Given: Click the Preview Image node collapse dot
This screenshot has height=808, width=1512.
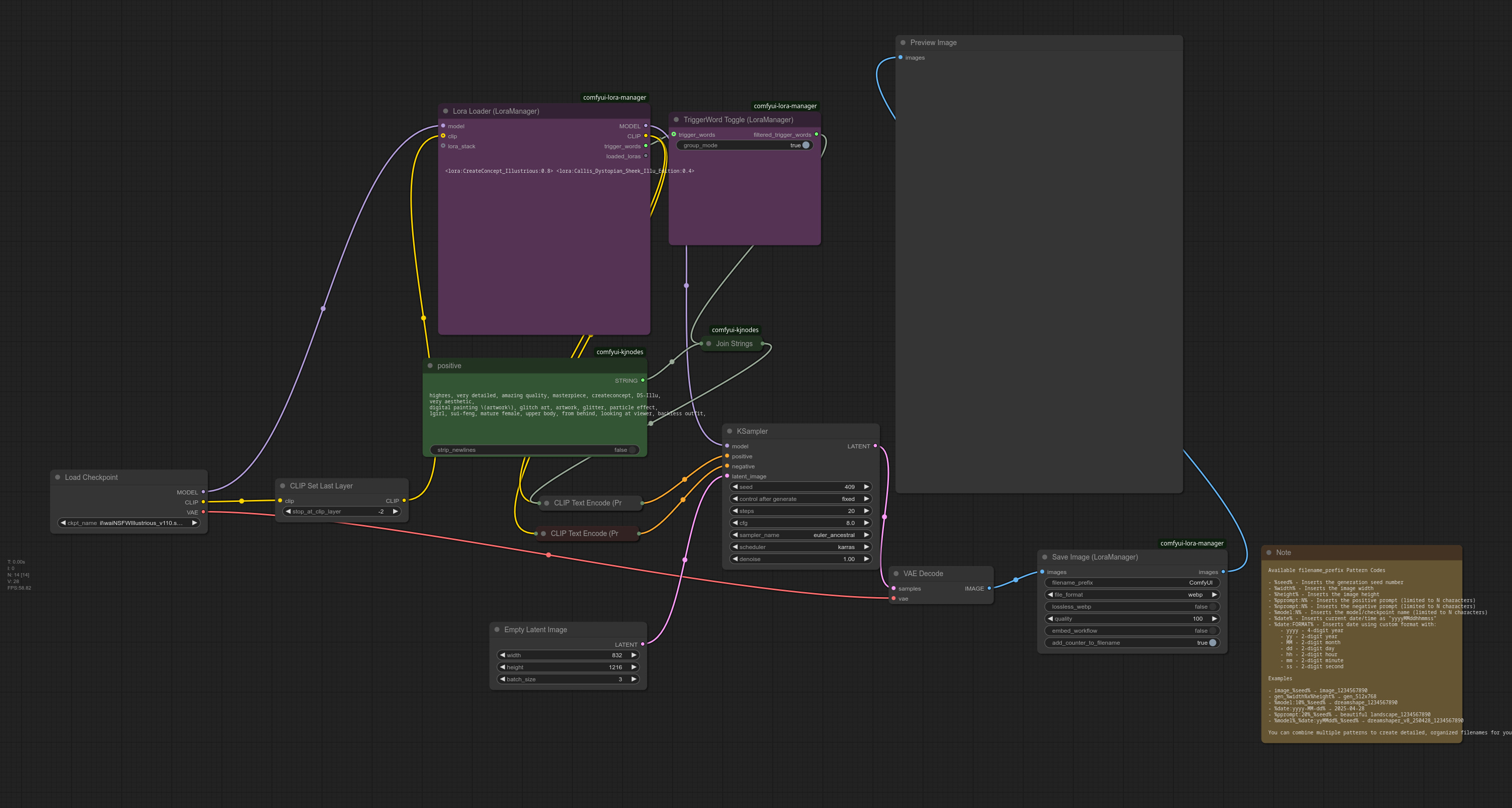Looking at the screenshot, I should click(902, 42).
